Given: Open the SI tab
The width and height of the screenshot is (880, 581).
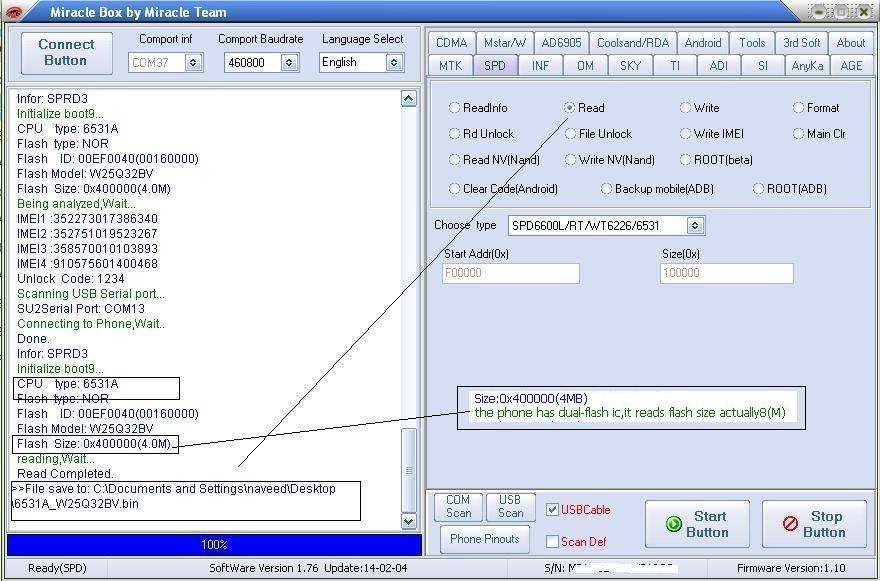Looking at the screenshot, I should (x=762, y=66).
